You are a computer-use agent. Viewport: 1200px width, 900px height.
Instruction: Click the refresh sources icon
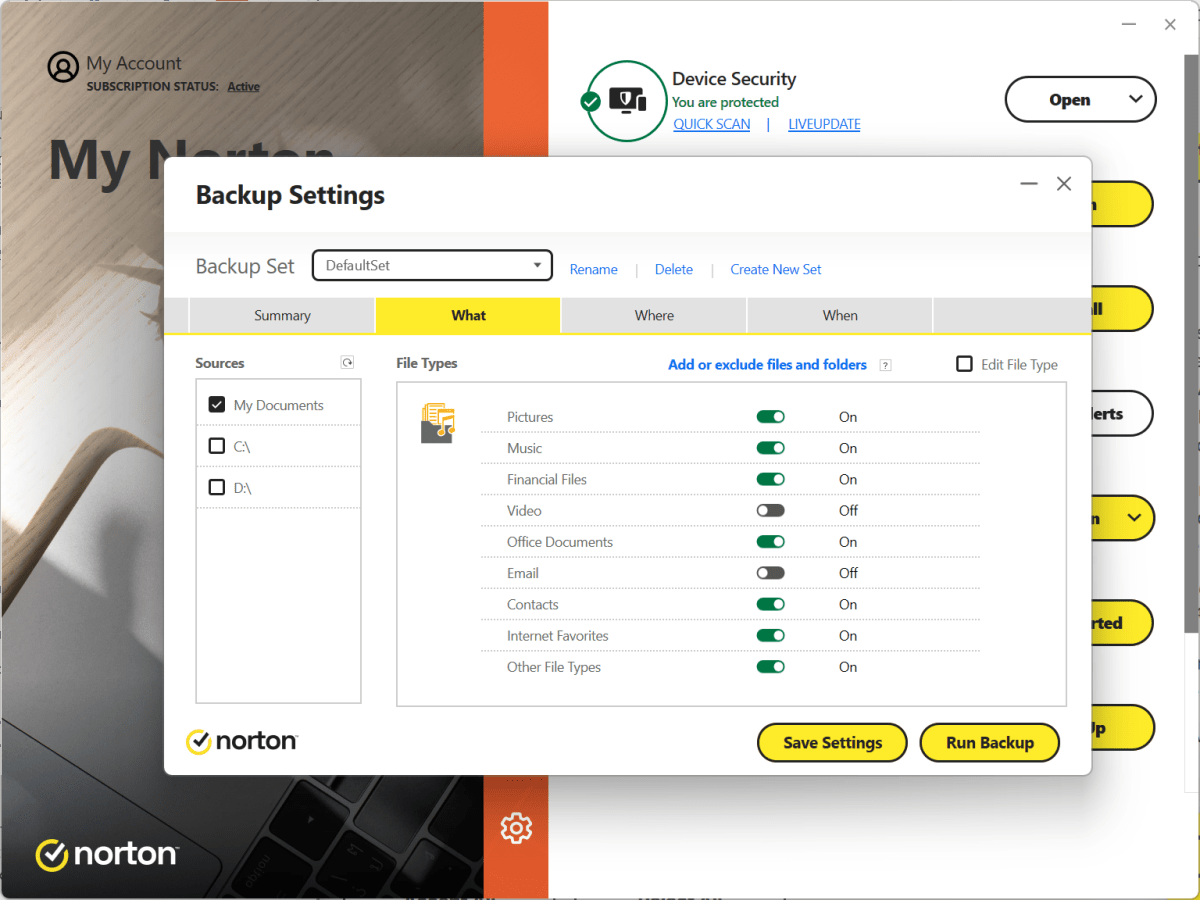pyautogui.click(x=347, y=363)
